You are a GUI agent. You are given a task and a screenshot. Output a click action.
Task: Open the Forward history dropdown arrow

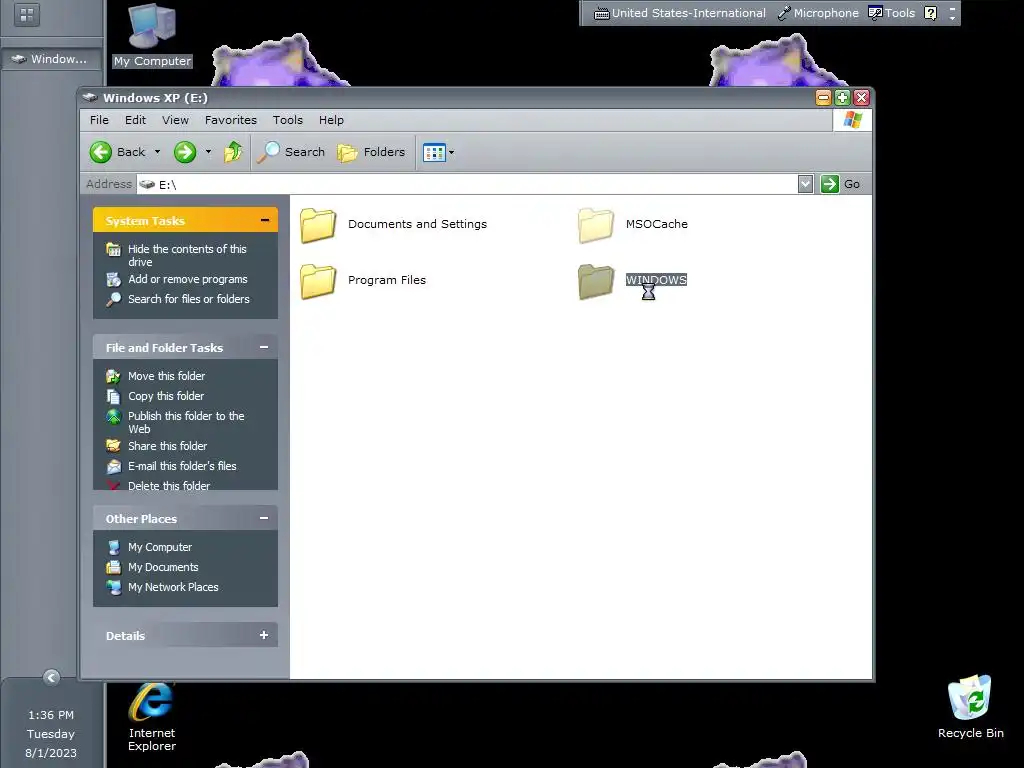(208, 152)
